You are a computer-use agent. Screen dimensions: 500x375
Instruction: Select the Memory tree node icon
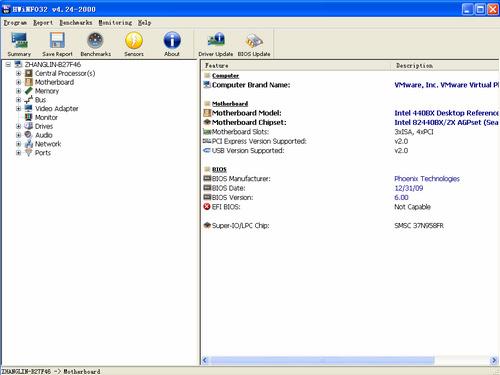coord(29,91)
